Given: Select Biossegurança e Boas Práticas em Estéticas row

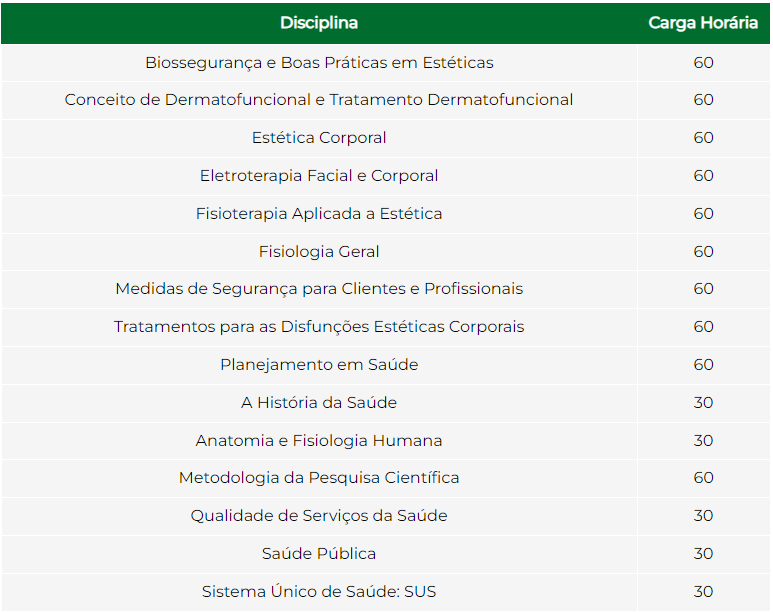Looking at the screenshot, I should tap(319, 62).
